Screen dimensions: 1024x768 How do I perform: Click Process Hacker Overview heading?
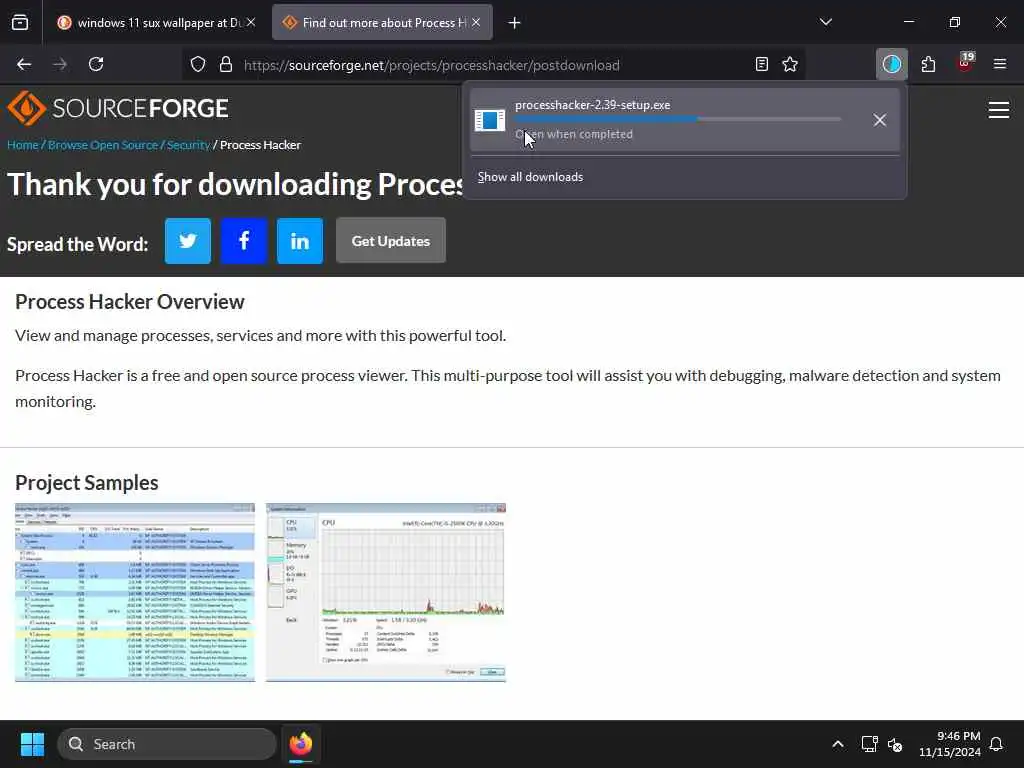[x=130, y=302]
